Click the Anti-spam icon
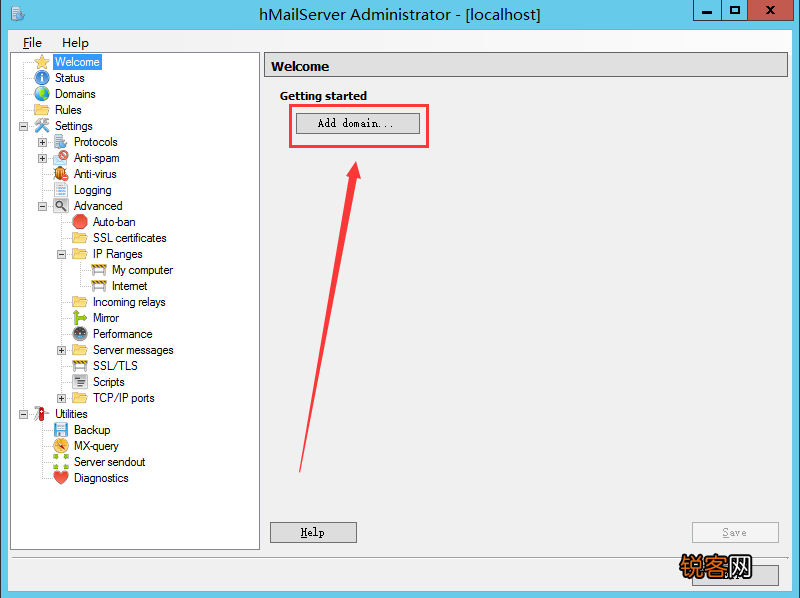The height and width of the screenshot is (598, 800). 61,158
